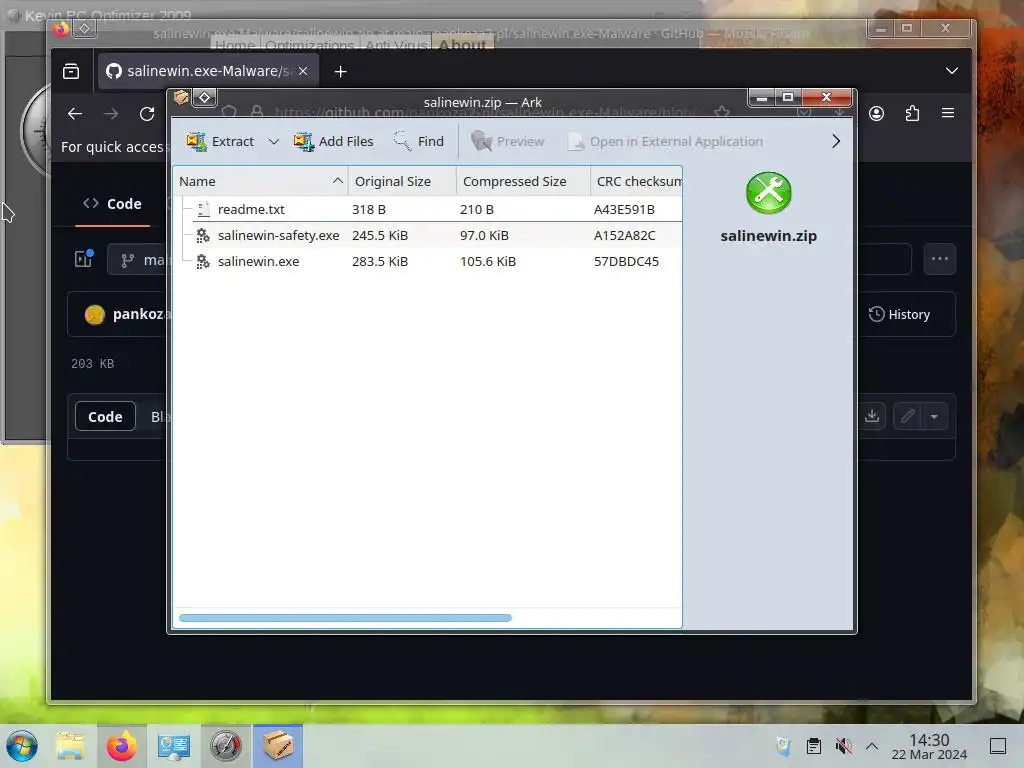Image resolution: width=1024 pixels, height=768 pixels.
Task: Open the GitHub branch selector dropdown
Action: (x=136, y=260)
